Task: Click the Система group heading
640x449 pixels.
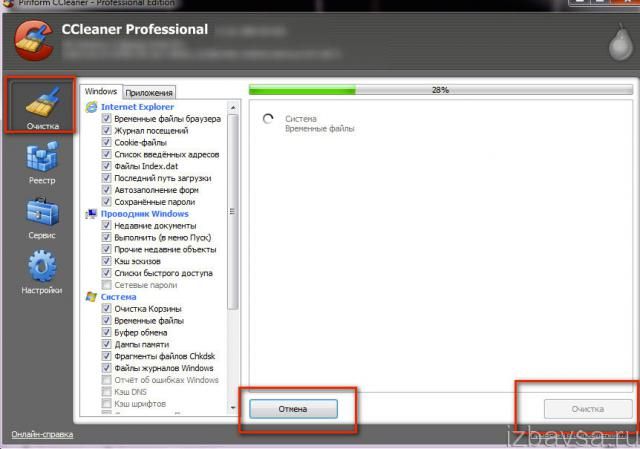Action: click(118, 297)
